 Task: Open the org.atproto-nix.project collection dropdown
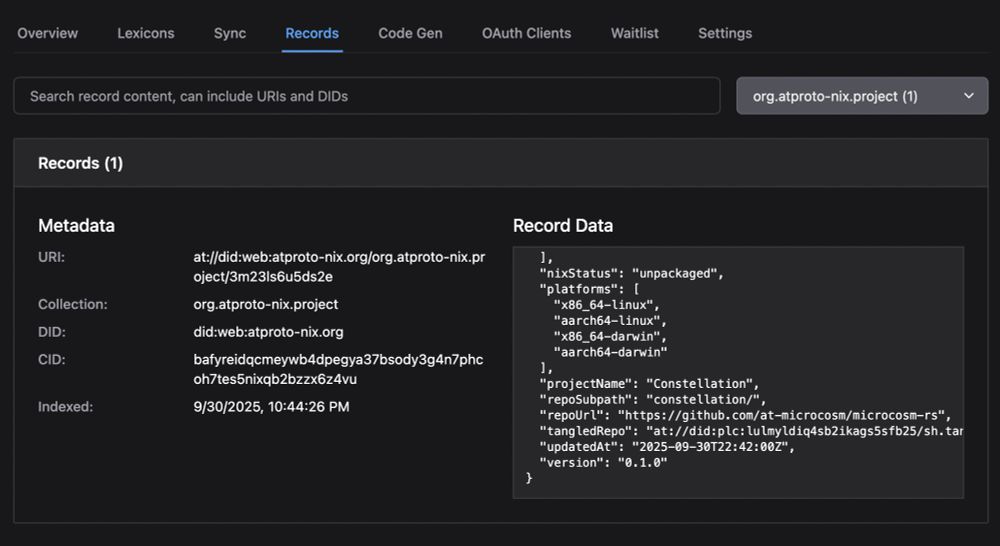click(862, 96)
